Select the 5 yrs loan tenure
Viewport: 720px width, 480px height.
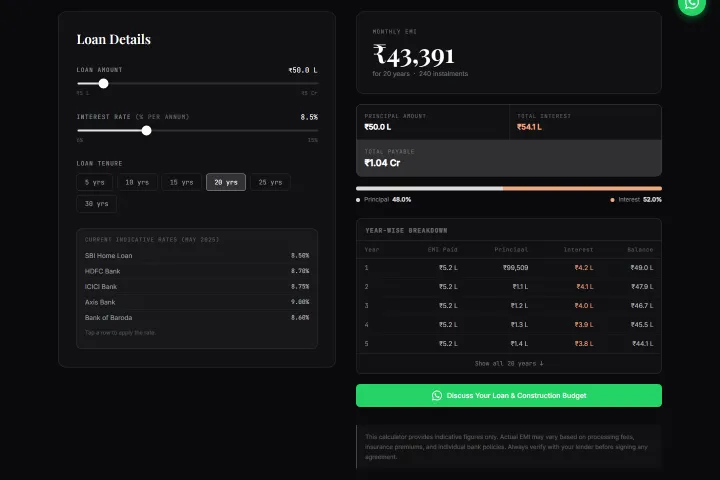[95, 182]
